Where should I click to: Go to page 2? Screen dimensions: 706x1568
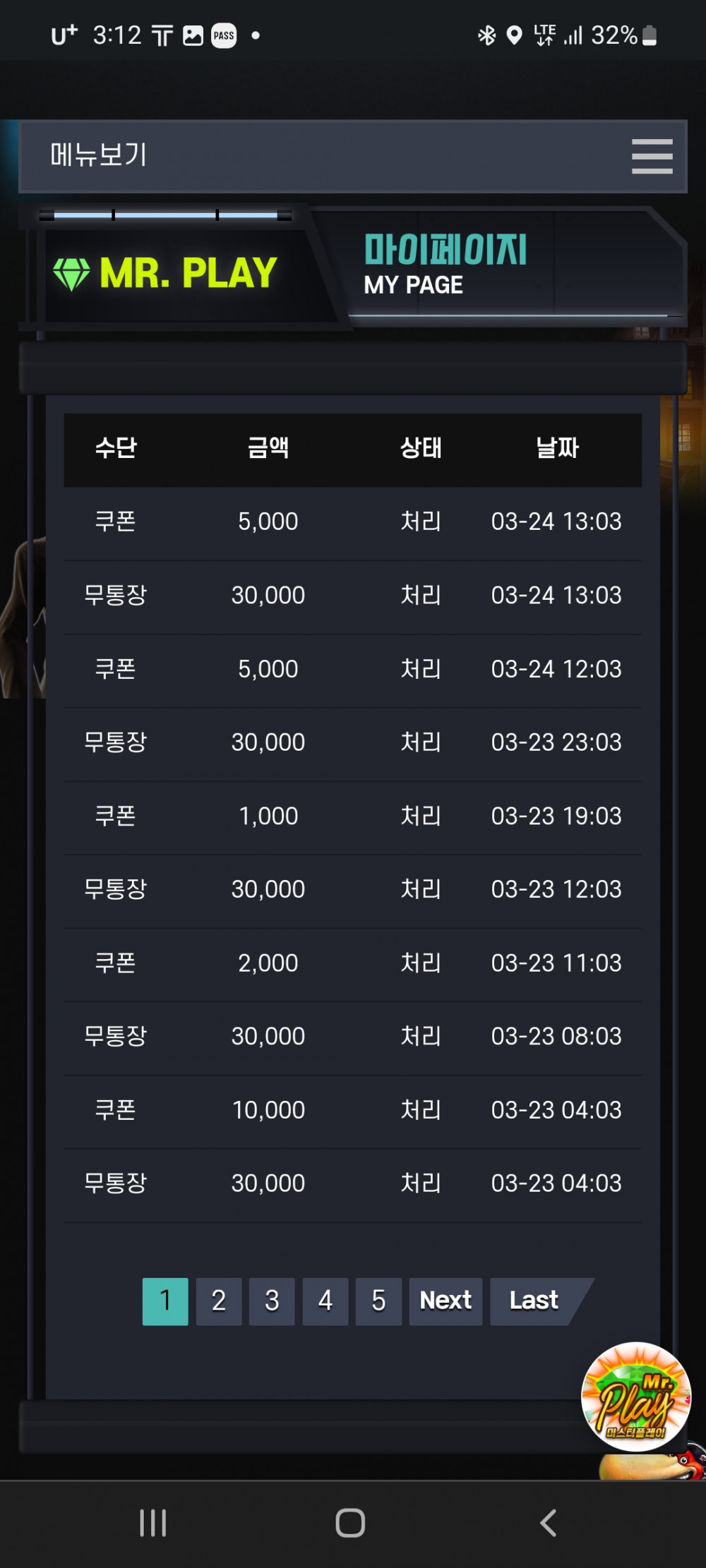click(x=219, y=1301)
